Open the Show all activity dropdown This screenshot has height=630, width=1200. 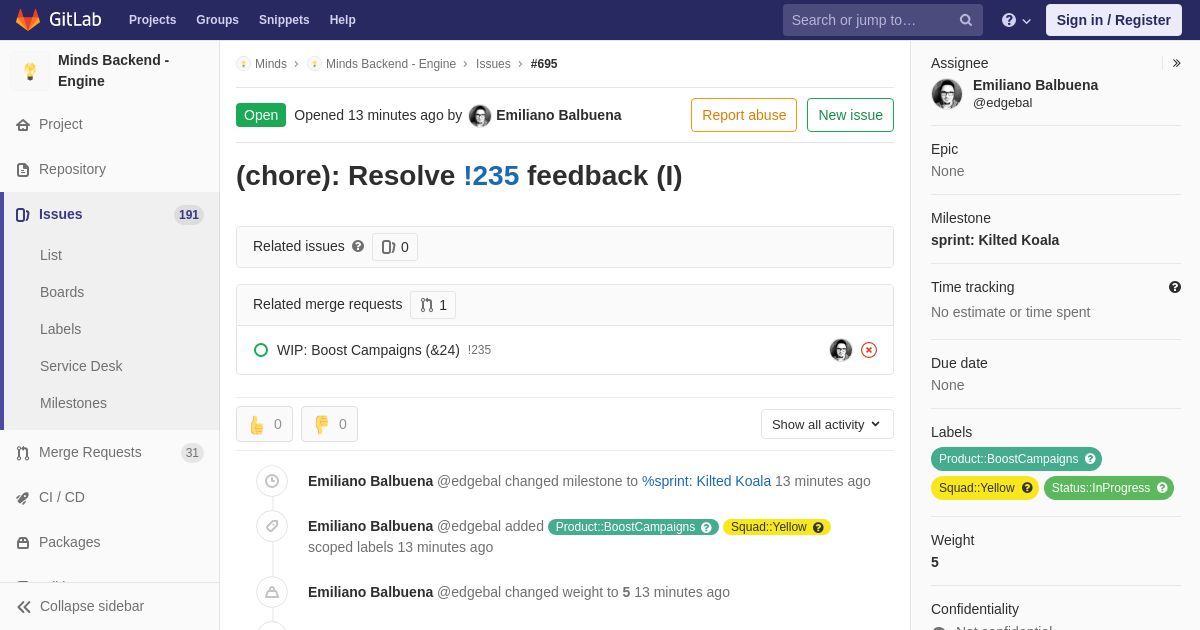[826, 424]
